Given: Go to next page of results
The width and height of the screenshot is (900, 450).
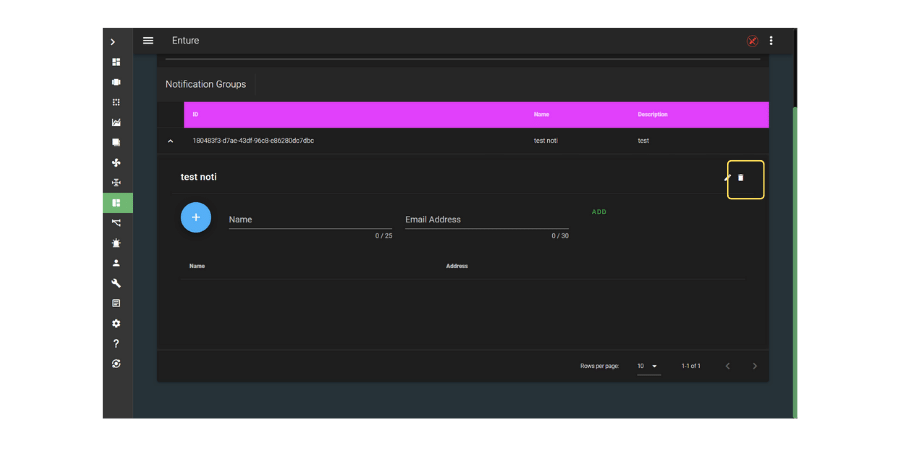Looking at the screenshot, I should [754, 366].
